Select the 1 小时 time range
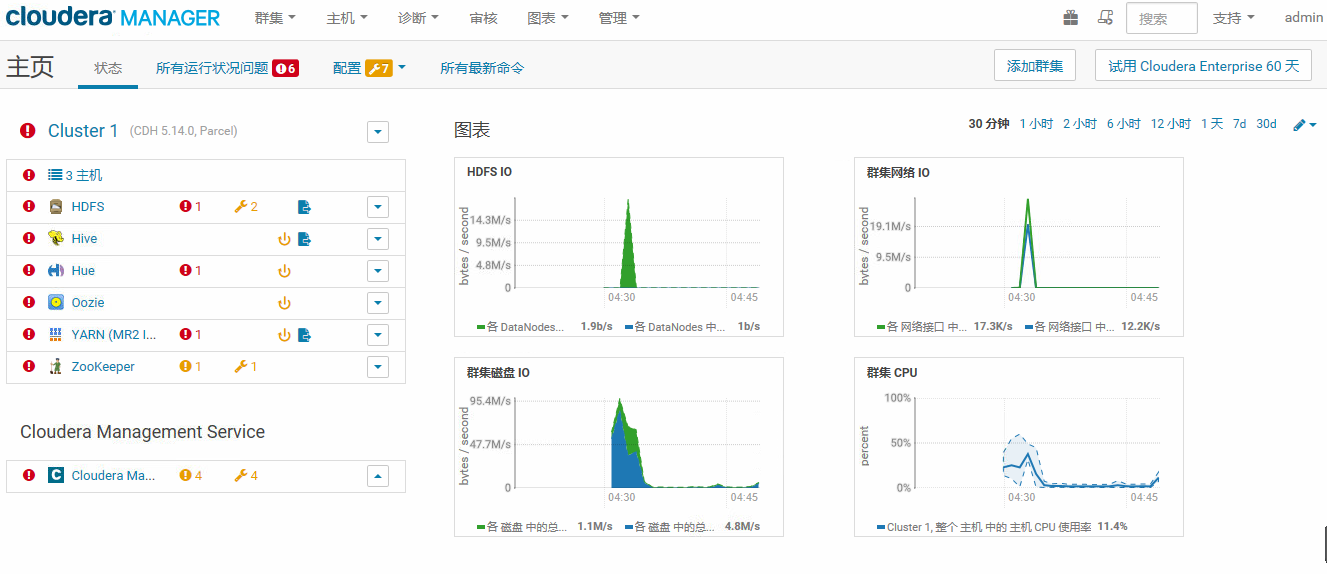Viewport: 1327px width, 574px height. [1036, 124]
